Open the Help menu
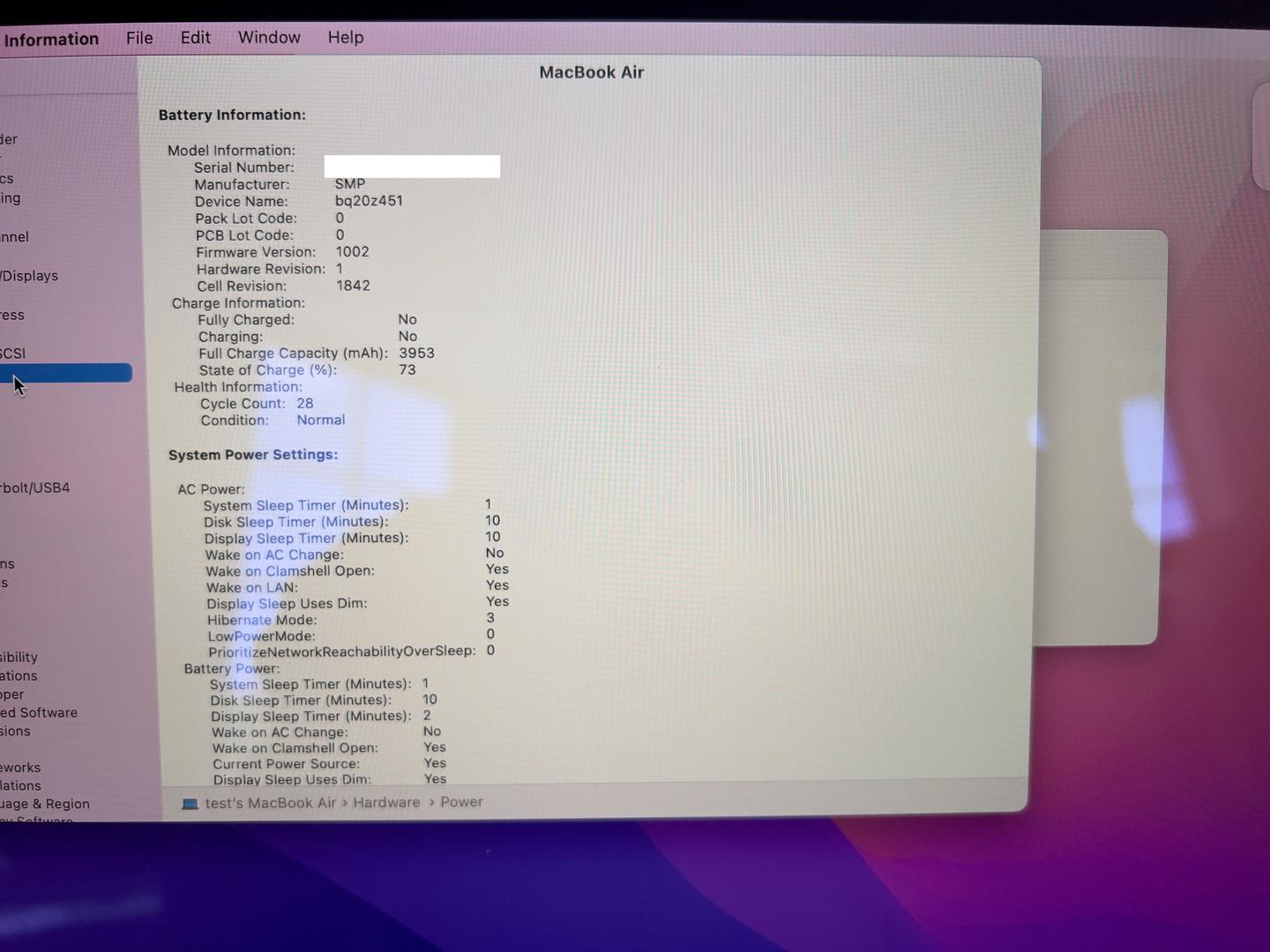Viewport: 1270px width, 952px height. tap(346, 38)
